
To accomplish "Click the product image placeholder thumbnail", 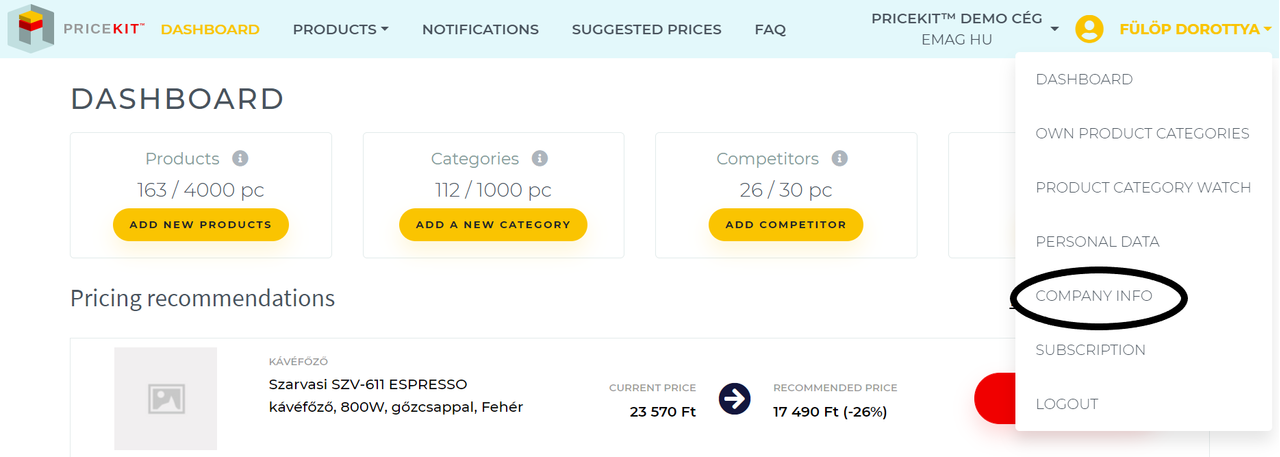I will (166, 398).
